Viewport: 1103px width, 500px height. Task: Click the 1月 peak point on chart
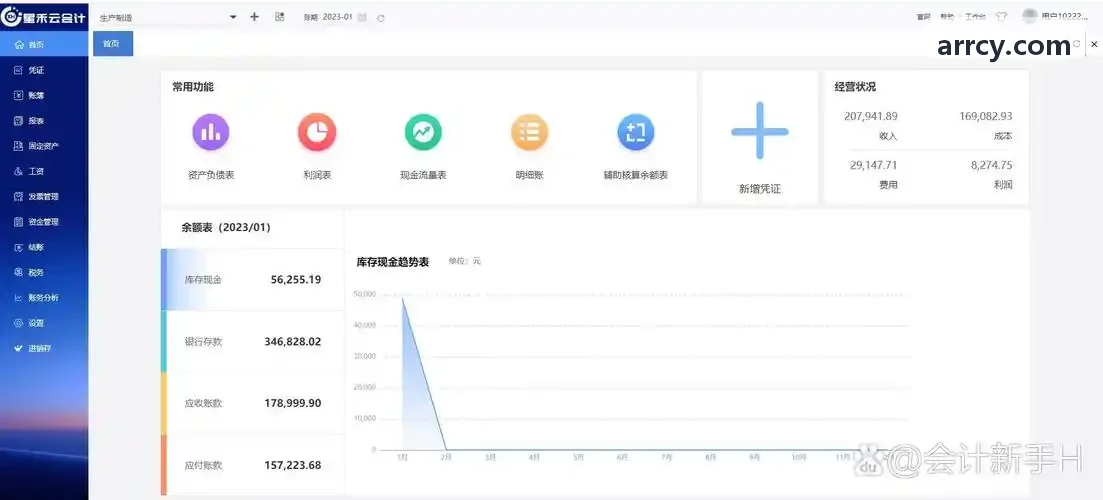(402, 298)
